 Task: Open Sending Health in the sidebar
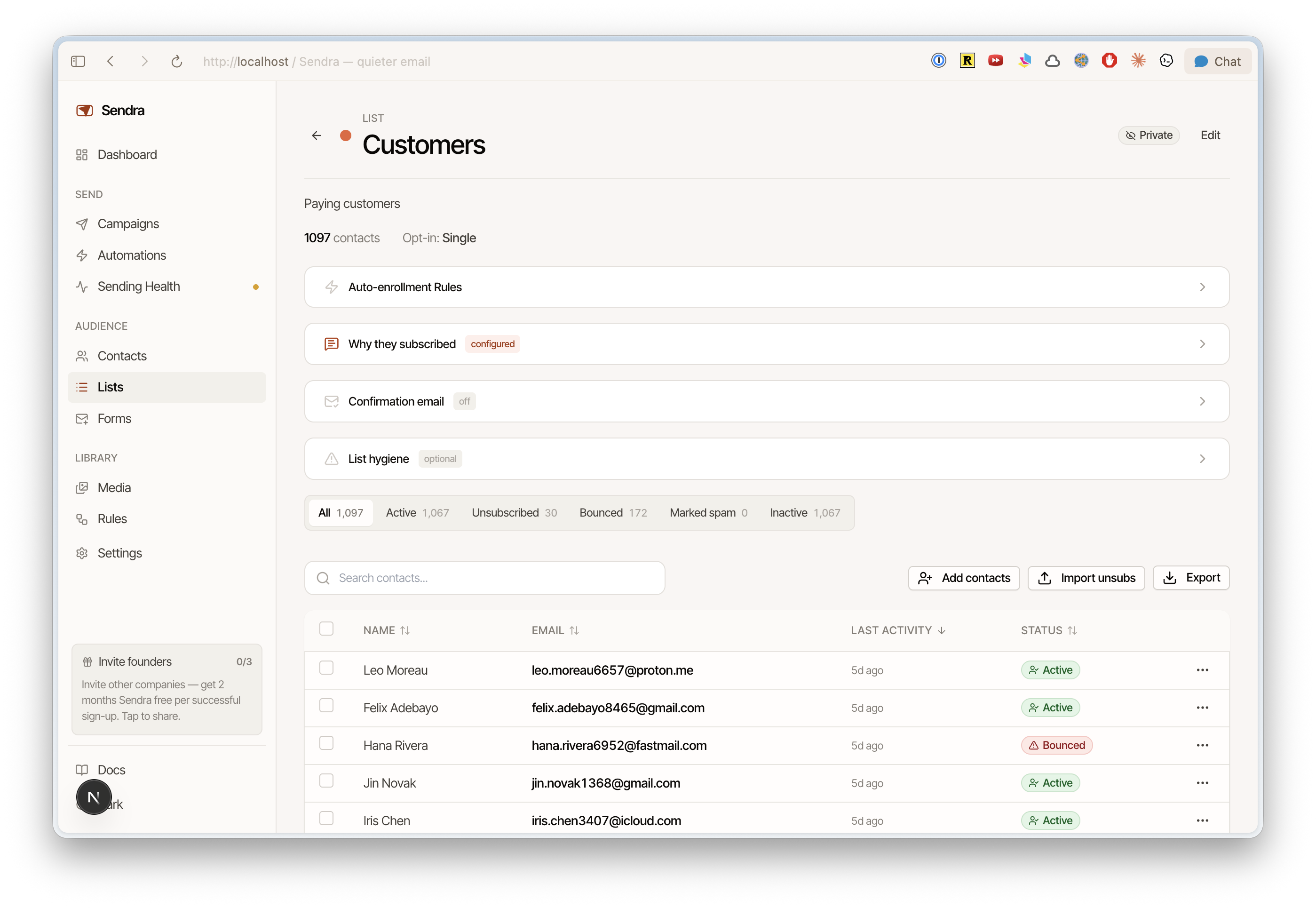click(166, 287)
